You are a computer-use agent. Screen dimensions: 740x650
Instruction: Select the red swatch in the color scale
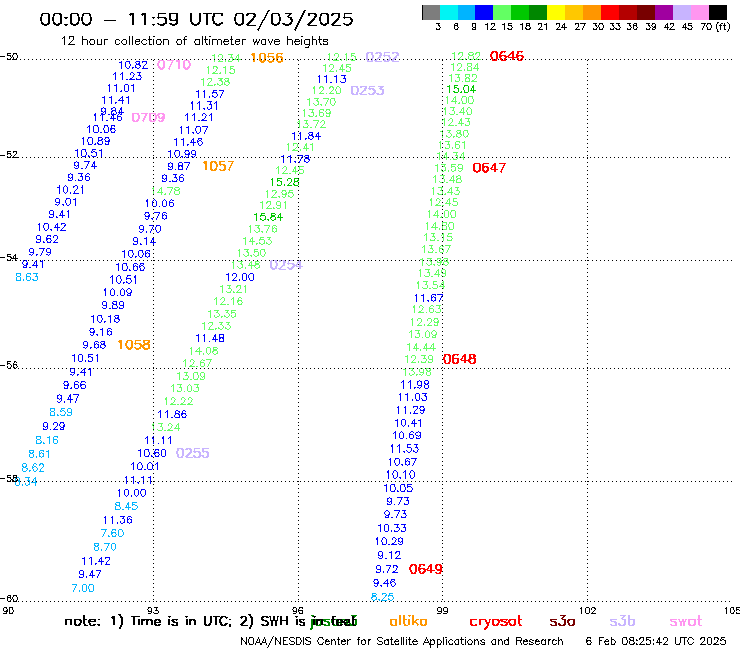click(610, 12)
